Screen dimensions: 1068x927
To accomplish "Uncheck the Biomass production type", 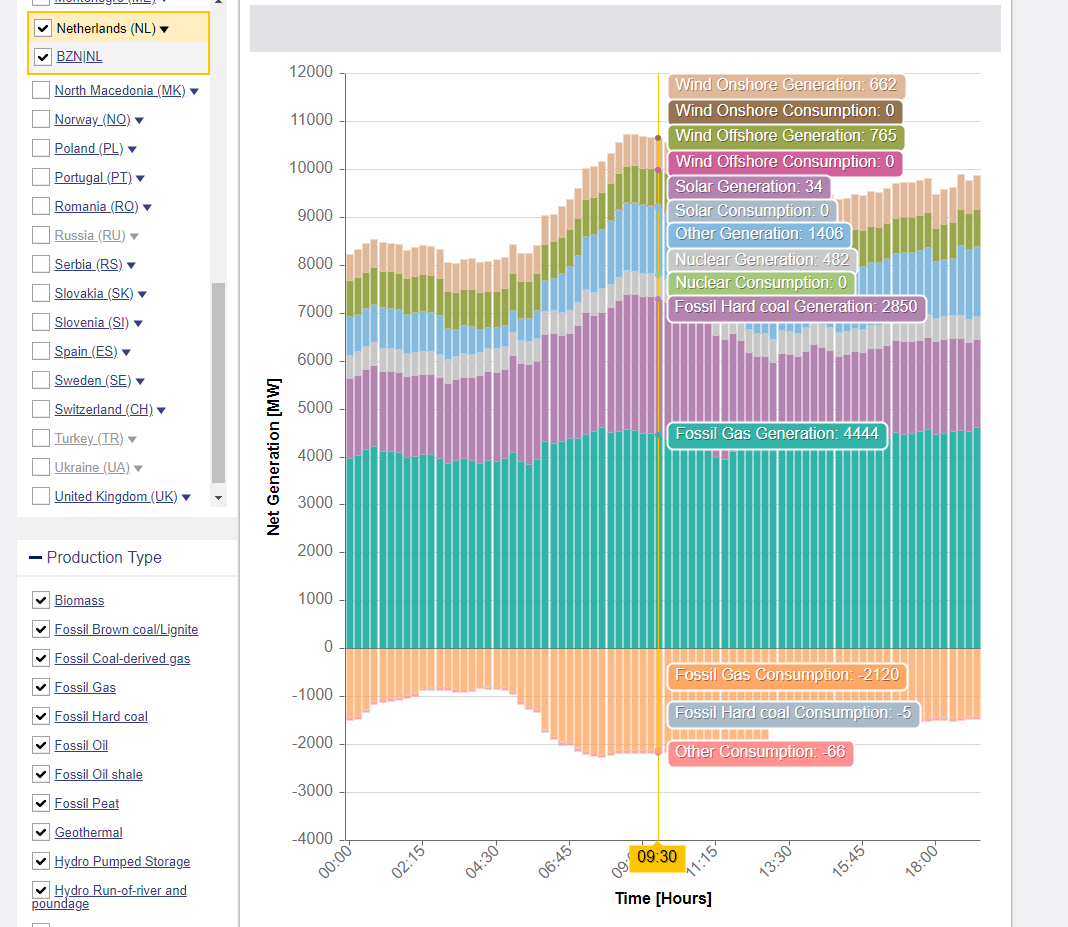I will point(41,600).
